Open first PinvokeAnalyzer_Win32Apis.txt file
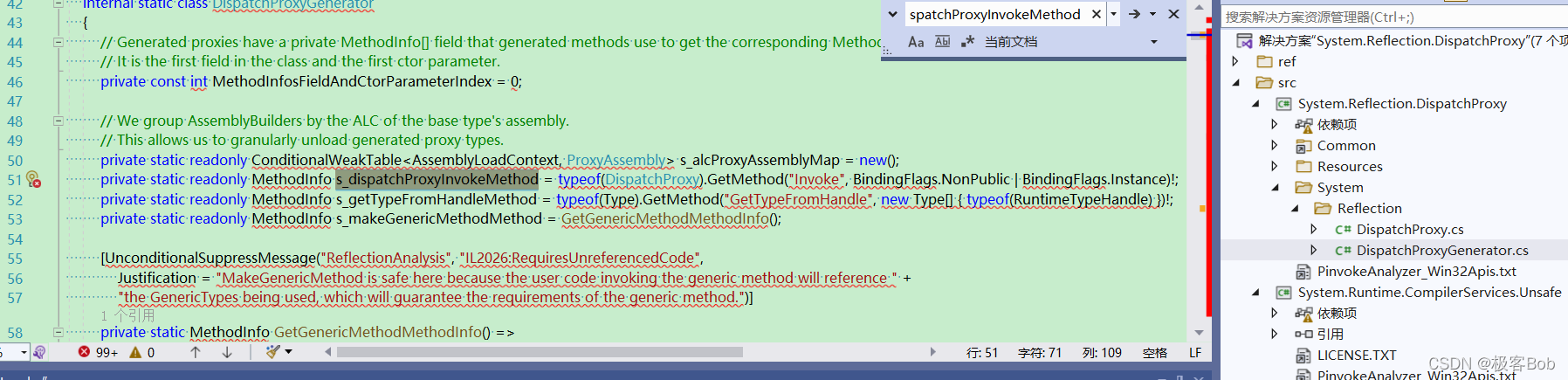1568x380 pixels. [1416, 271]
